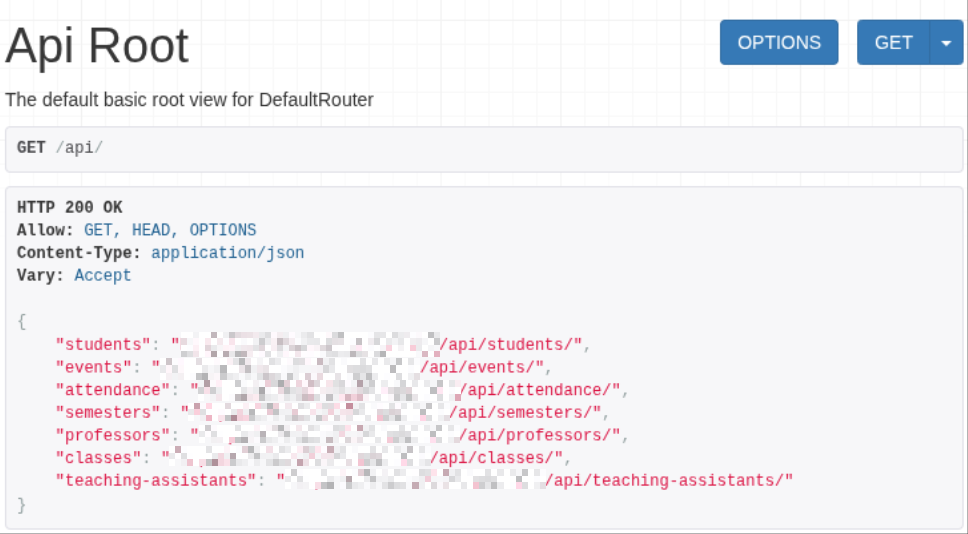Viewport: 968px width, 534px height.
Task: Click the "professors" JSON key
Action: point(113,435)
